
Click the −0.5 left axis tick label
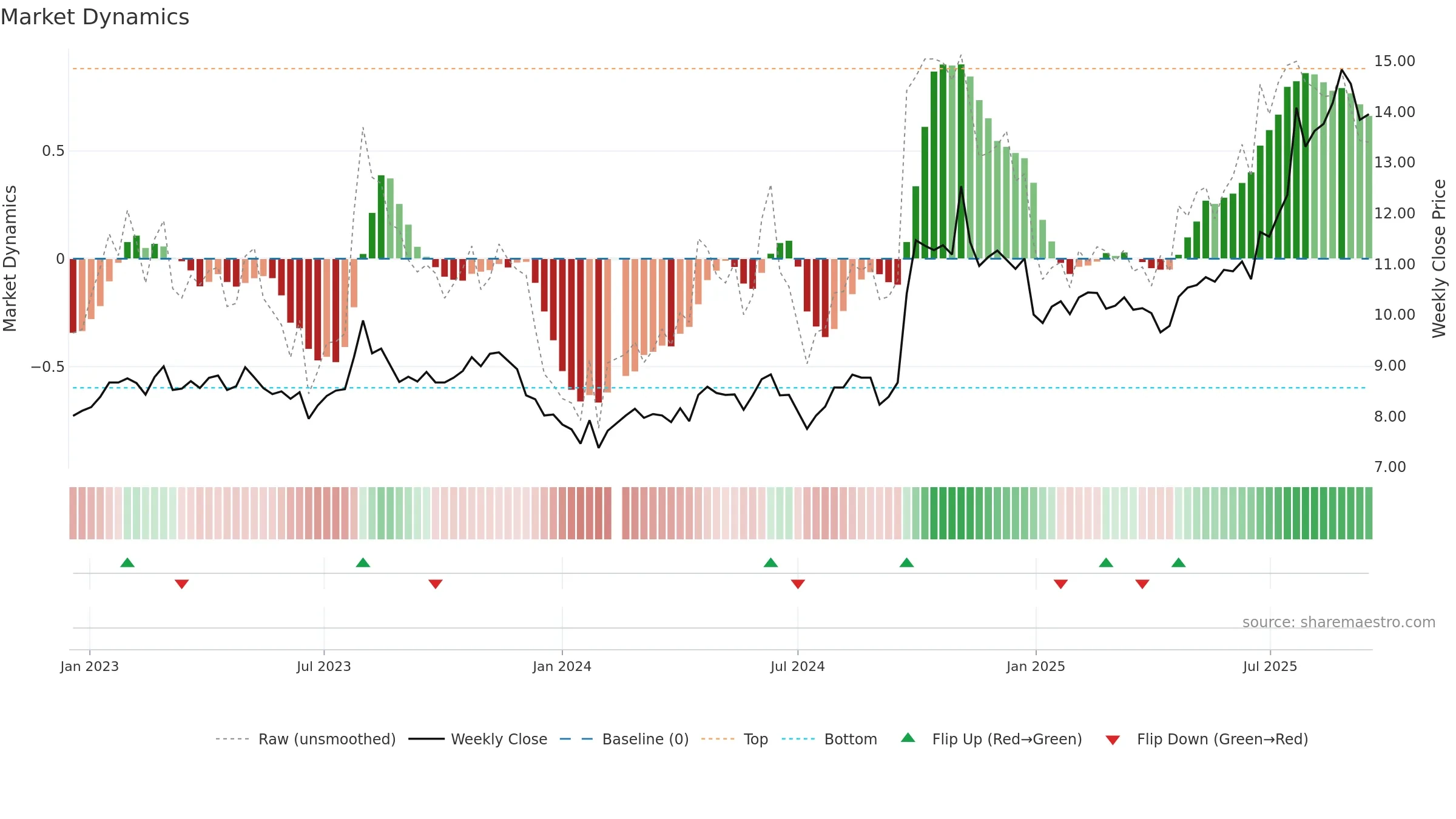(x=48, y=367)
